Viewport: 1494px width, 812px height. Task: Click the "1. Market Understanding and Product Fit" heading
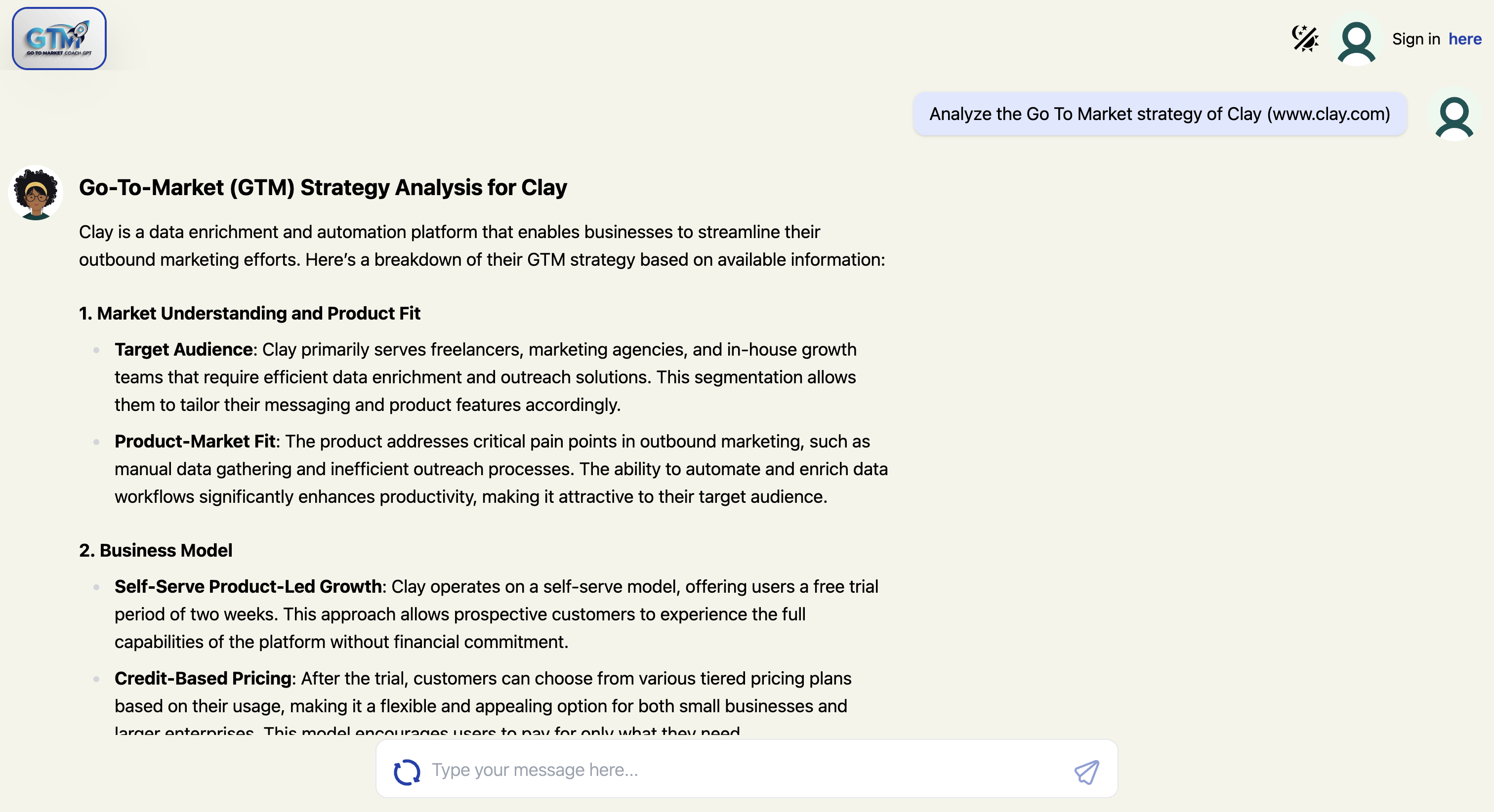pos(249,313)
